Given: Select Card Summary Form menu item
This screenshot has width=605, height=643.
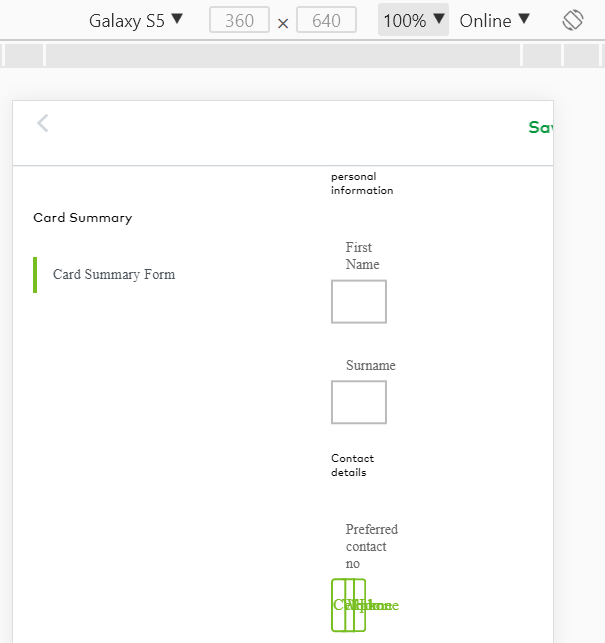Looking at the screenshot, I should 113,274.
